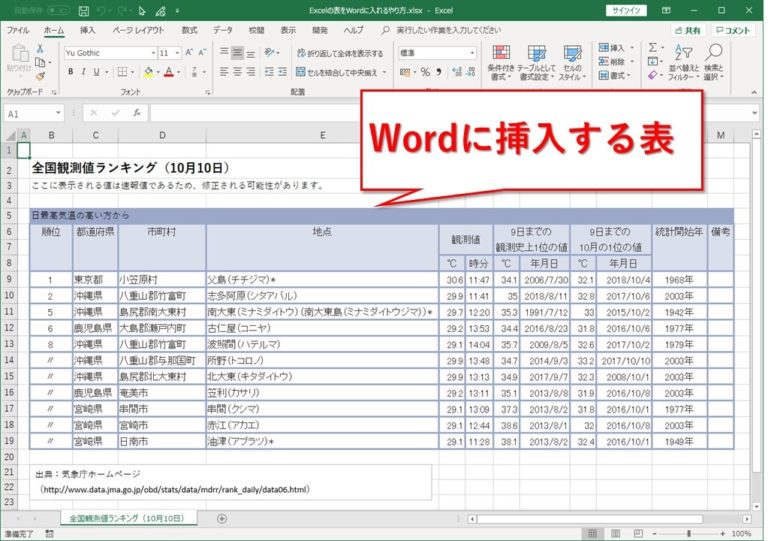Toggle the middle align button
This screenshot has height=541, width=768.
coord(238,52)
